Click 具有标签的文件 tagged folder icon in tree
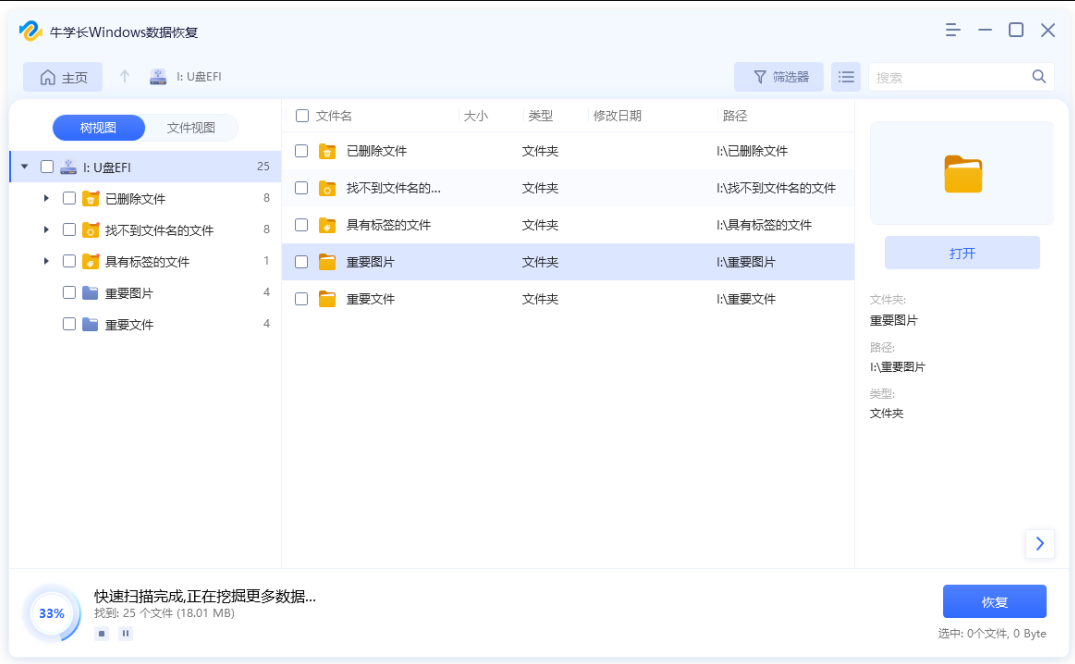1075x664 pixels. tap(90, 261)
